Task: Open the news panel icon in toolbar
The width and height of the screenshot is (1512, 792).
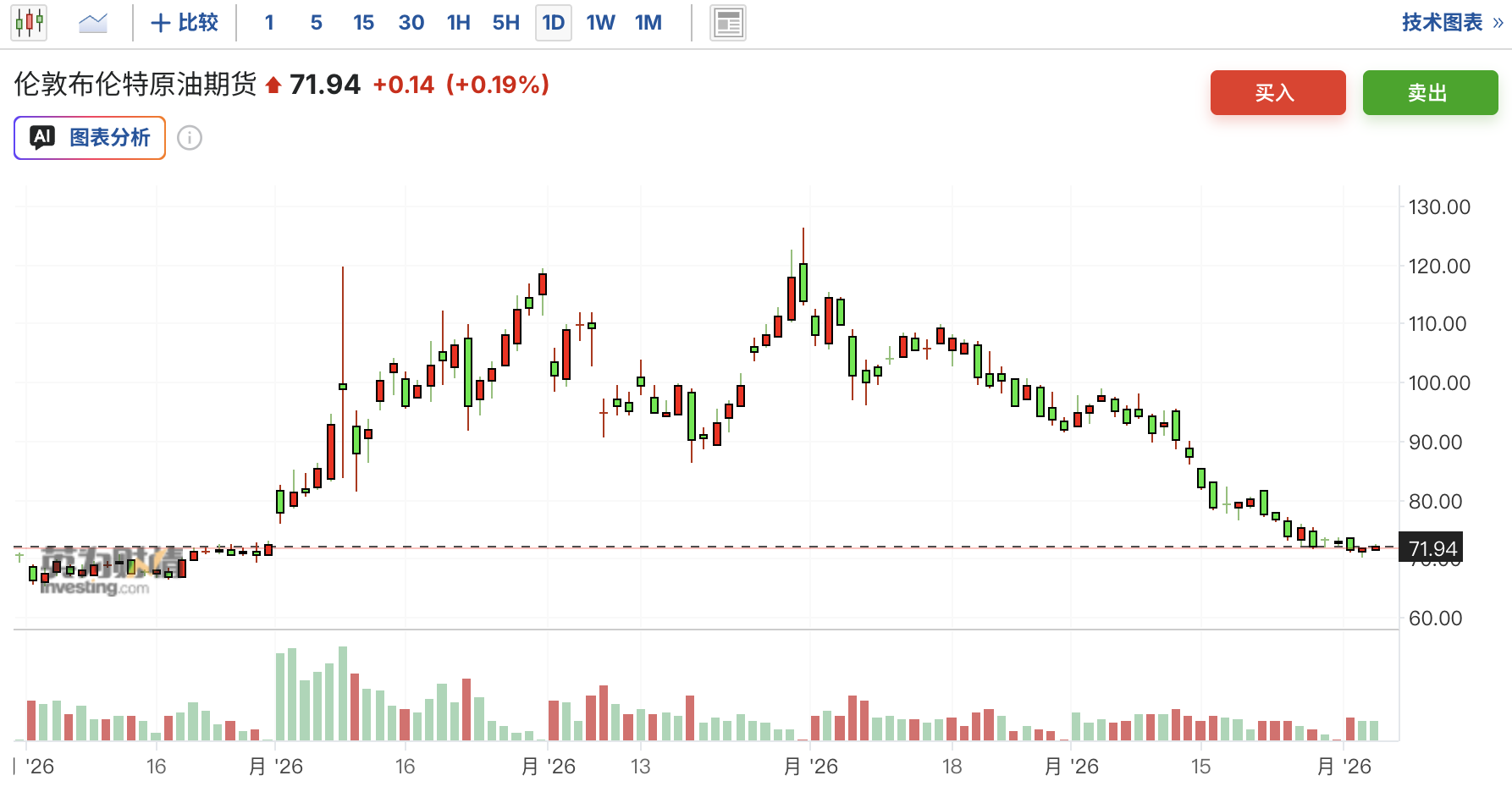Action: (728, 23)
